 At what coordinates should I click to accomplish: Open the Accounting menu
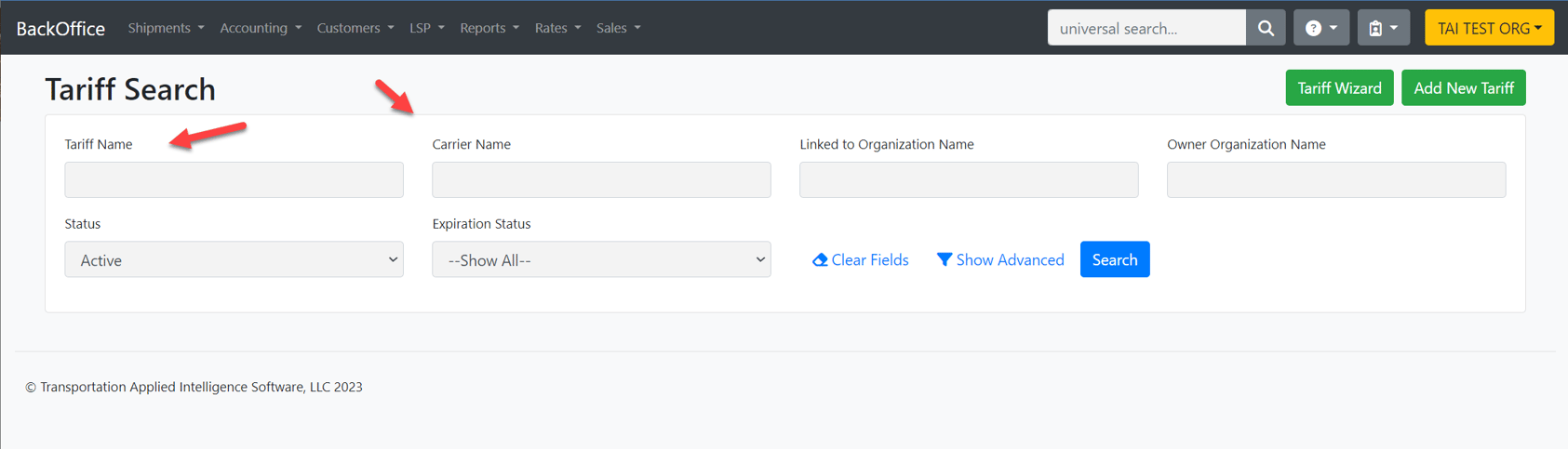(261, 28)
